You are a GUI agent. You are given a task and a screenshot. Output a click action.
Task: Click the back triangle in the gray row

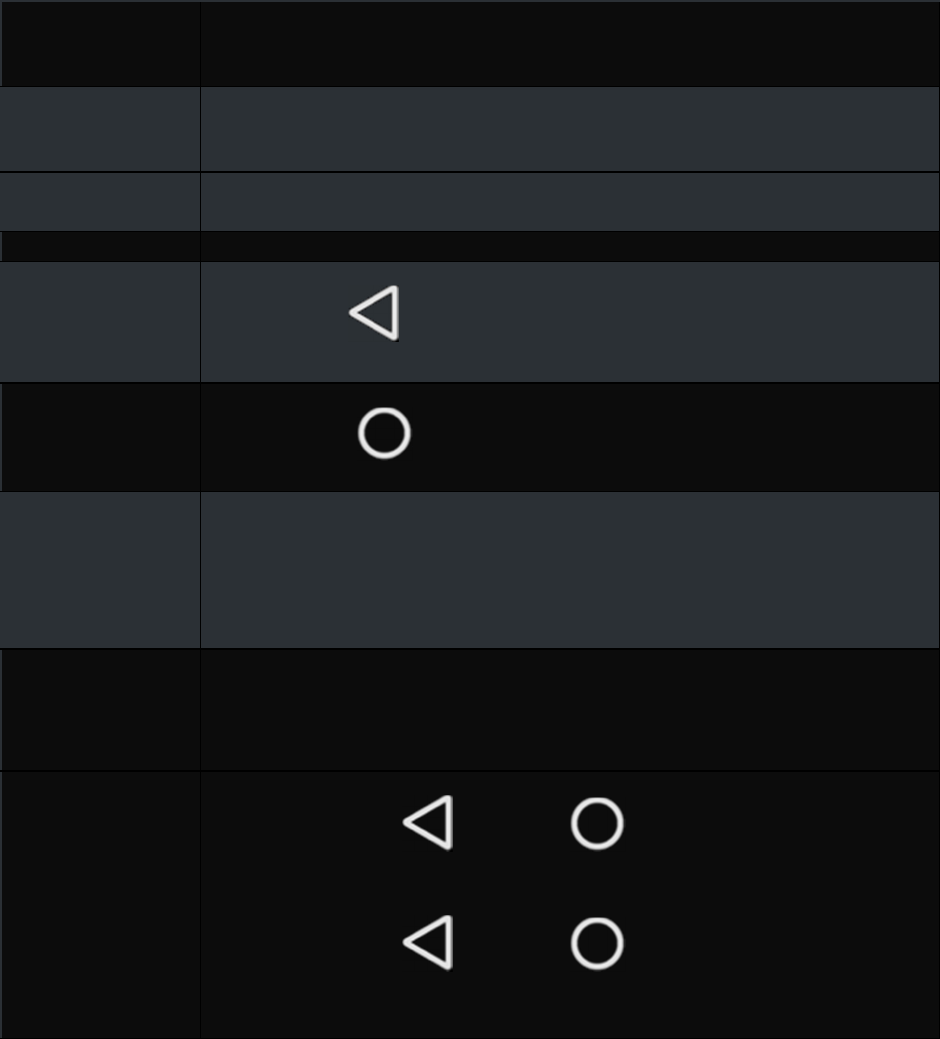(x=375, y=313)
